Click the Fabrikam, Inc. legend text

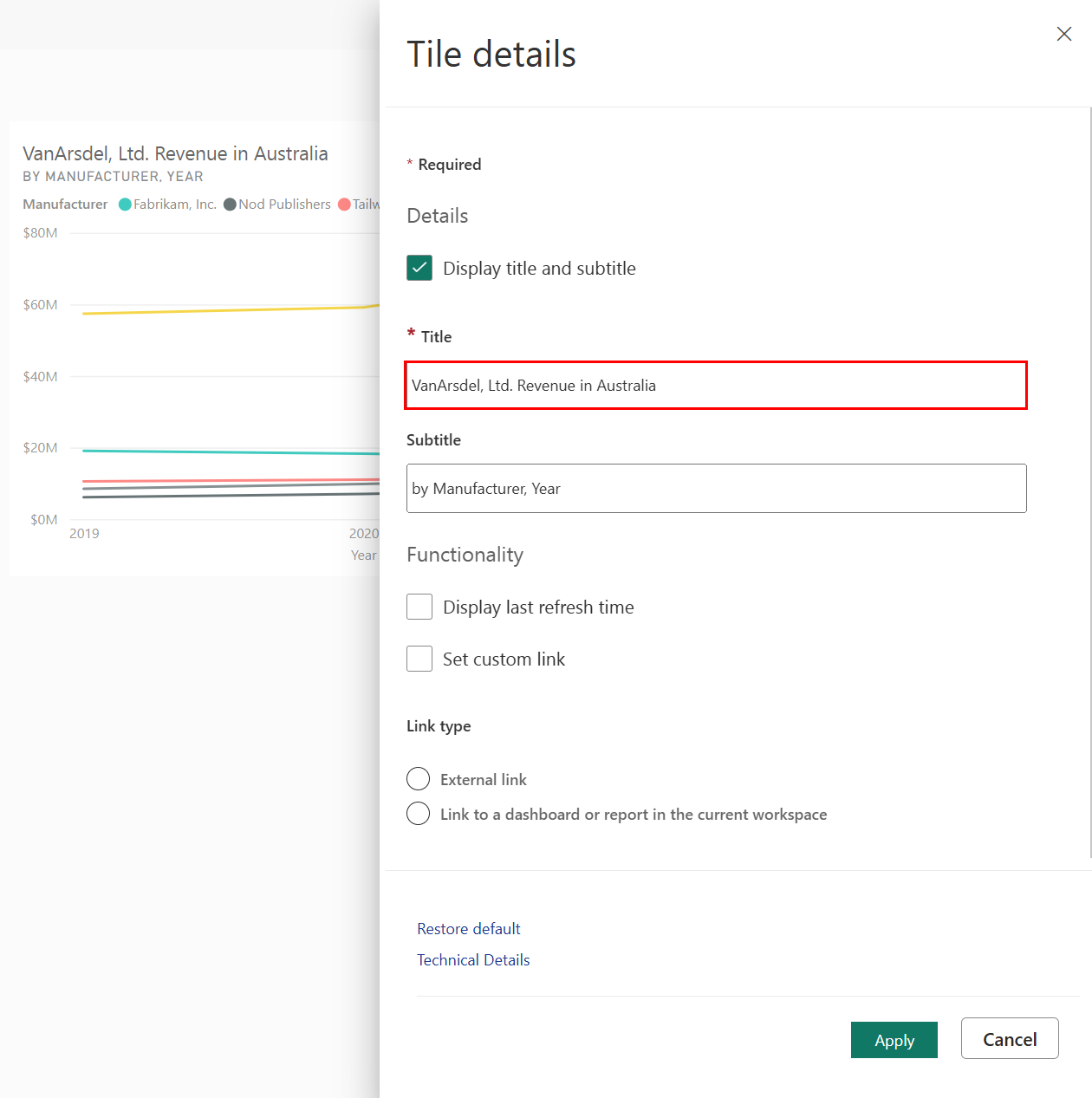pos(174,204)
